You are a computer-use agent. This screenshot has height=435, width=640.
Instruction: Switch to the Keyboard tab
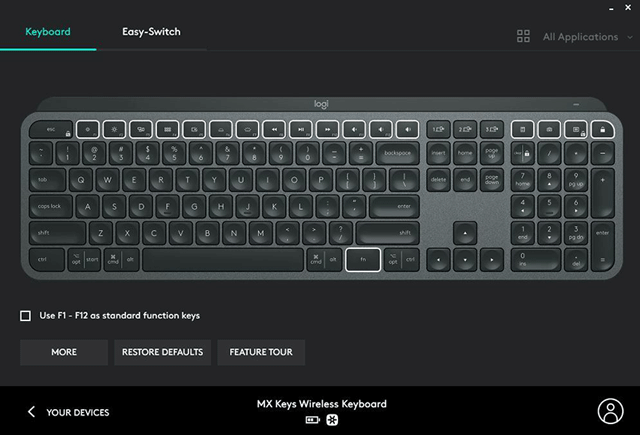[48, 32]
